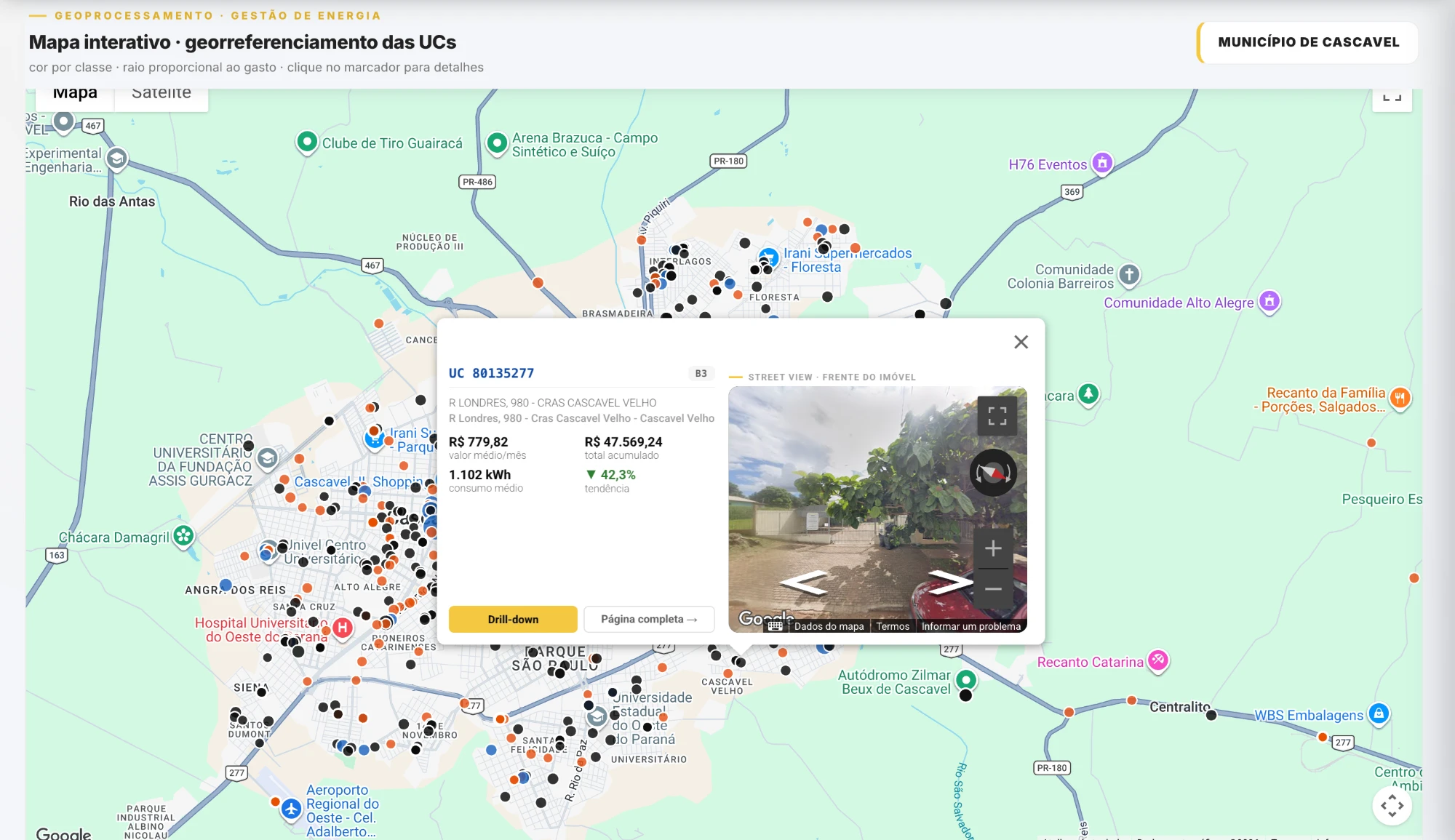The width and height of the screenshot is (1455, 840).
Task: Click Informar um problema link
Action: (970, 626)
